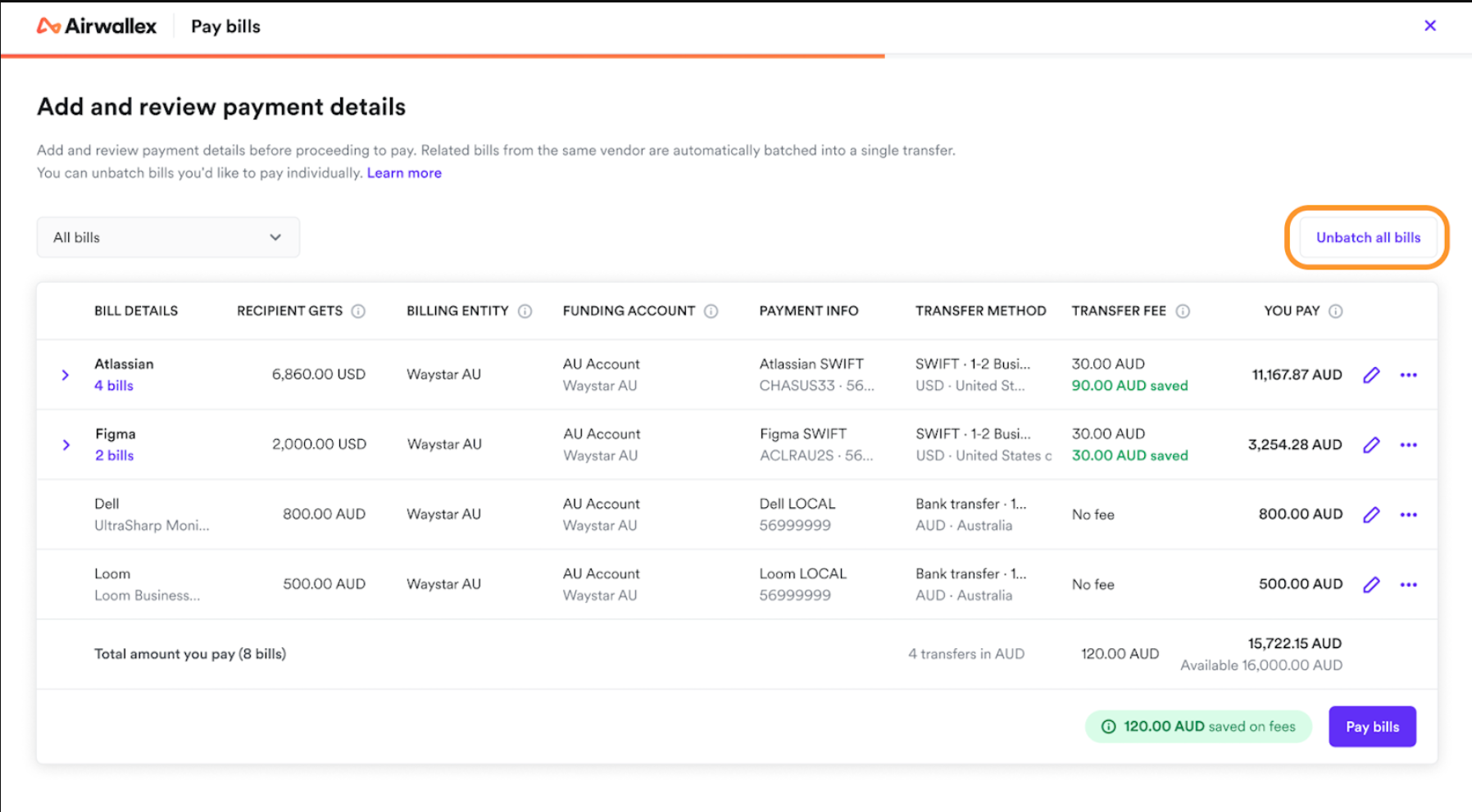Click the Airwallex logo
Viewport: 1472px width, 812px height.
pos(96,26)
